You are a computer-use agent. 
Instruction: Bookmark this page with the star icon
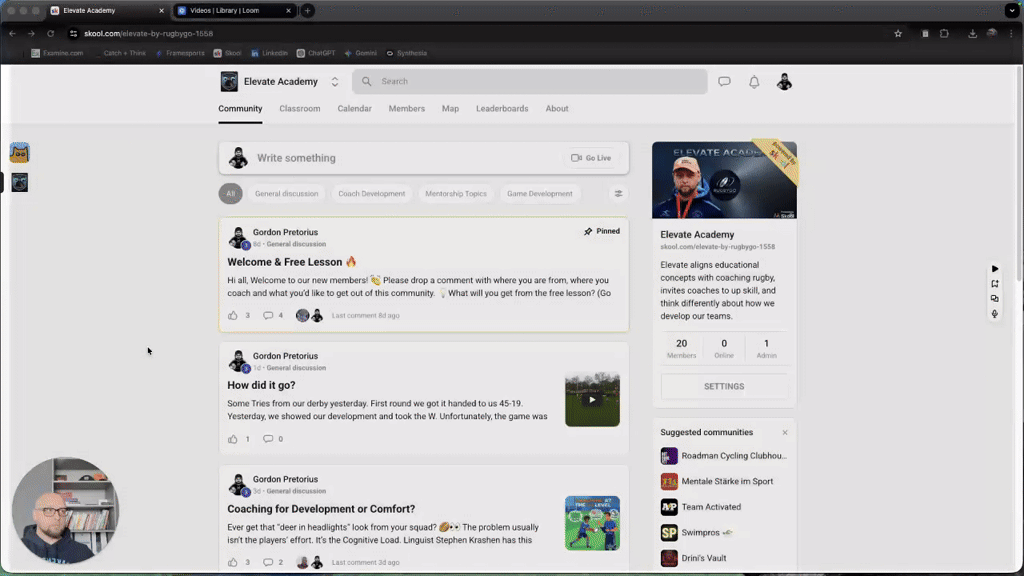(x=898, y=33)
